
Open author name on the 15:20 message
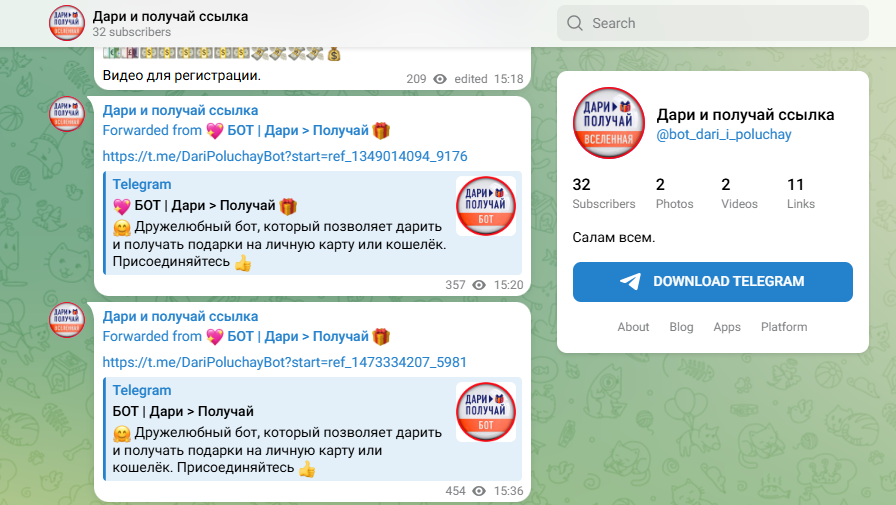pyautogui.click(x=180, y=110)
